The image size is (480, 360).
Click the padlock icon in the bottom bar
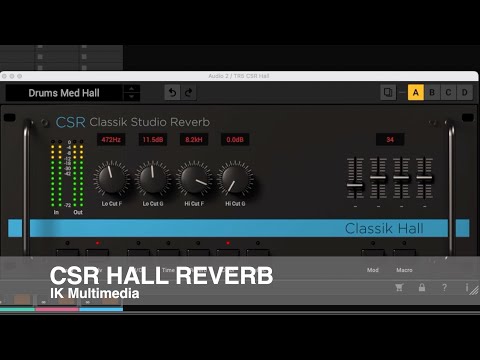(x=422, y=287)
